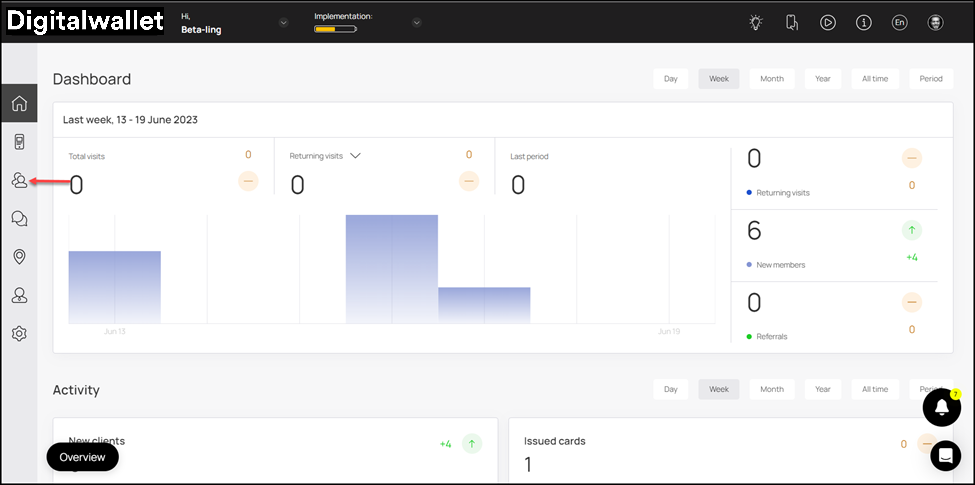Click the Overview button
Image resolution: width=975 pixels, height=485 pixels.
(x=82, y=457)
